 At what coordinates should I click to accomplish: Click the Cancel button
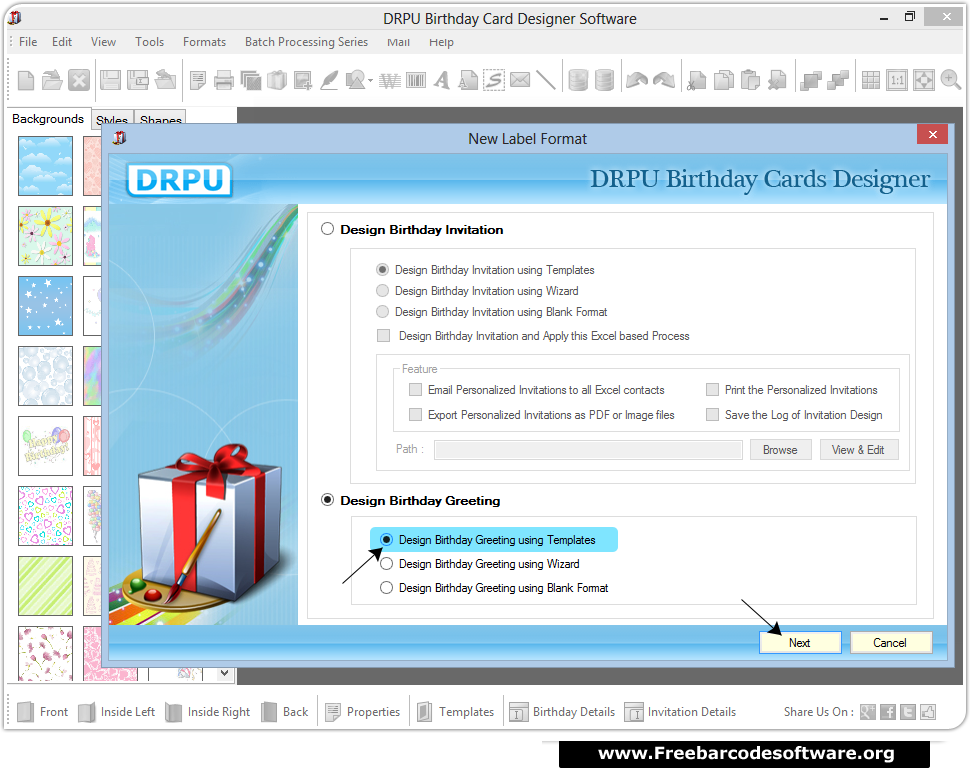coord(890,642)
